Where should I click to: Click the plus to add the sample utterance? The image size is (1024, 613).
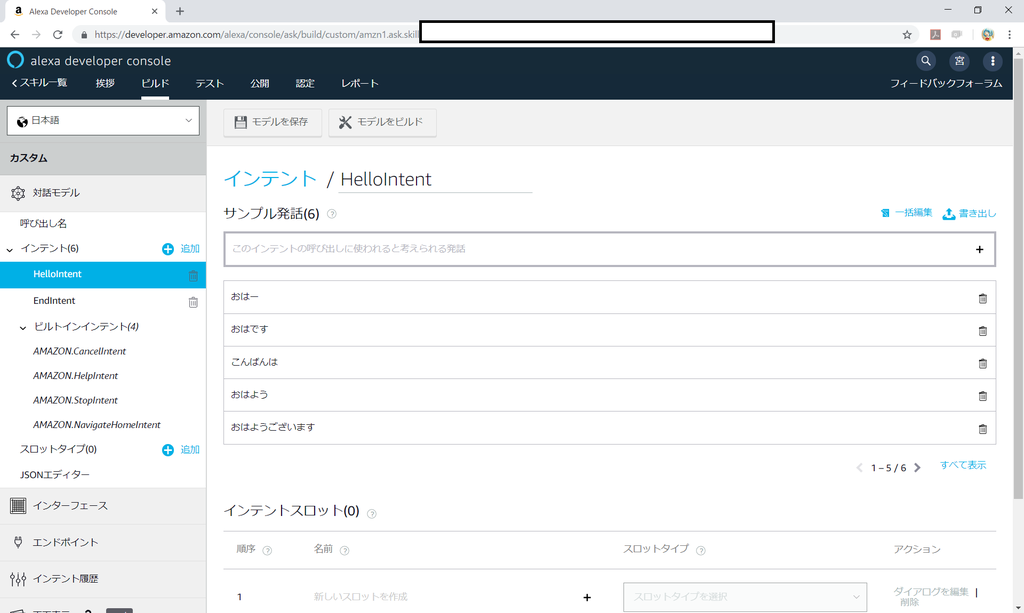coord(980,249)
